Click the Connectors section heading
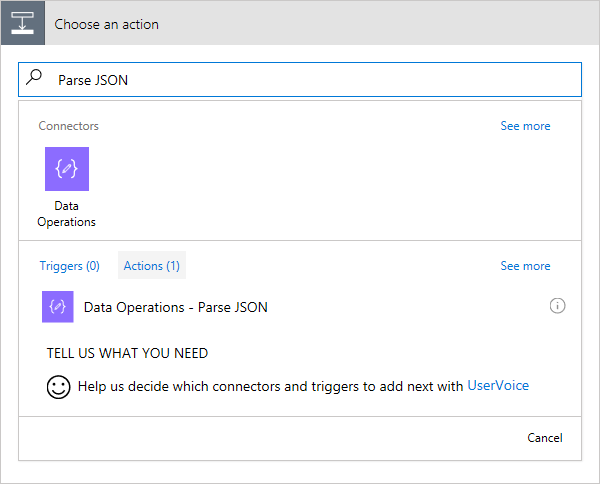 (x=68, y=126)
